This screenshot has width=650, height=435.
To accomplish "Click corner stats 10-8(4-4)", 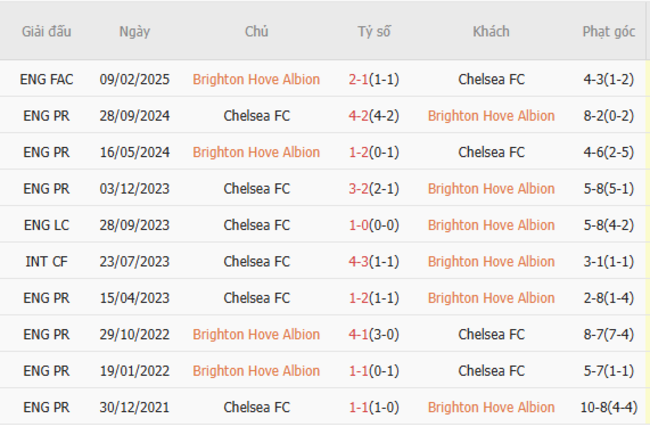I will [608, 408].
